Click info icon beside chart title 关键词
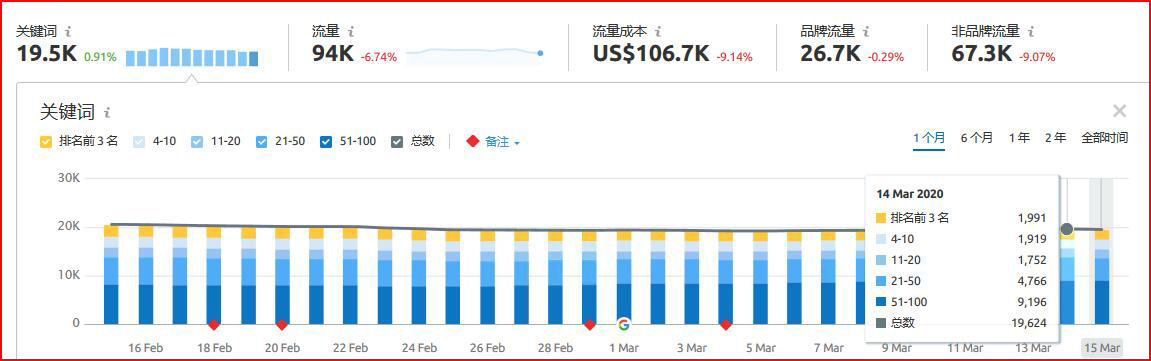1151x361 pixels. 107,113
